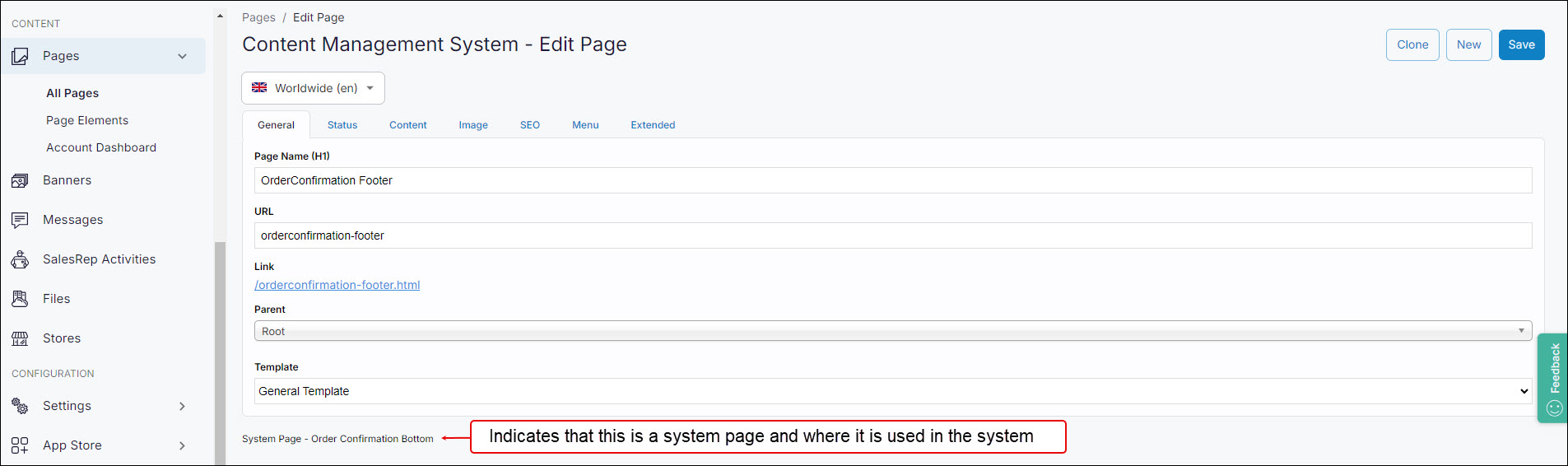The image size is (1568, 466).
Task: Click the Banners icon in sidebar
Action: point(20,180)
